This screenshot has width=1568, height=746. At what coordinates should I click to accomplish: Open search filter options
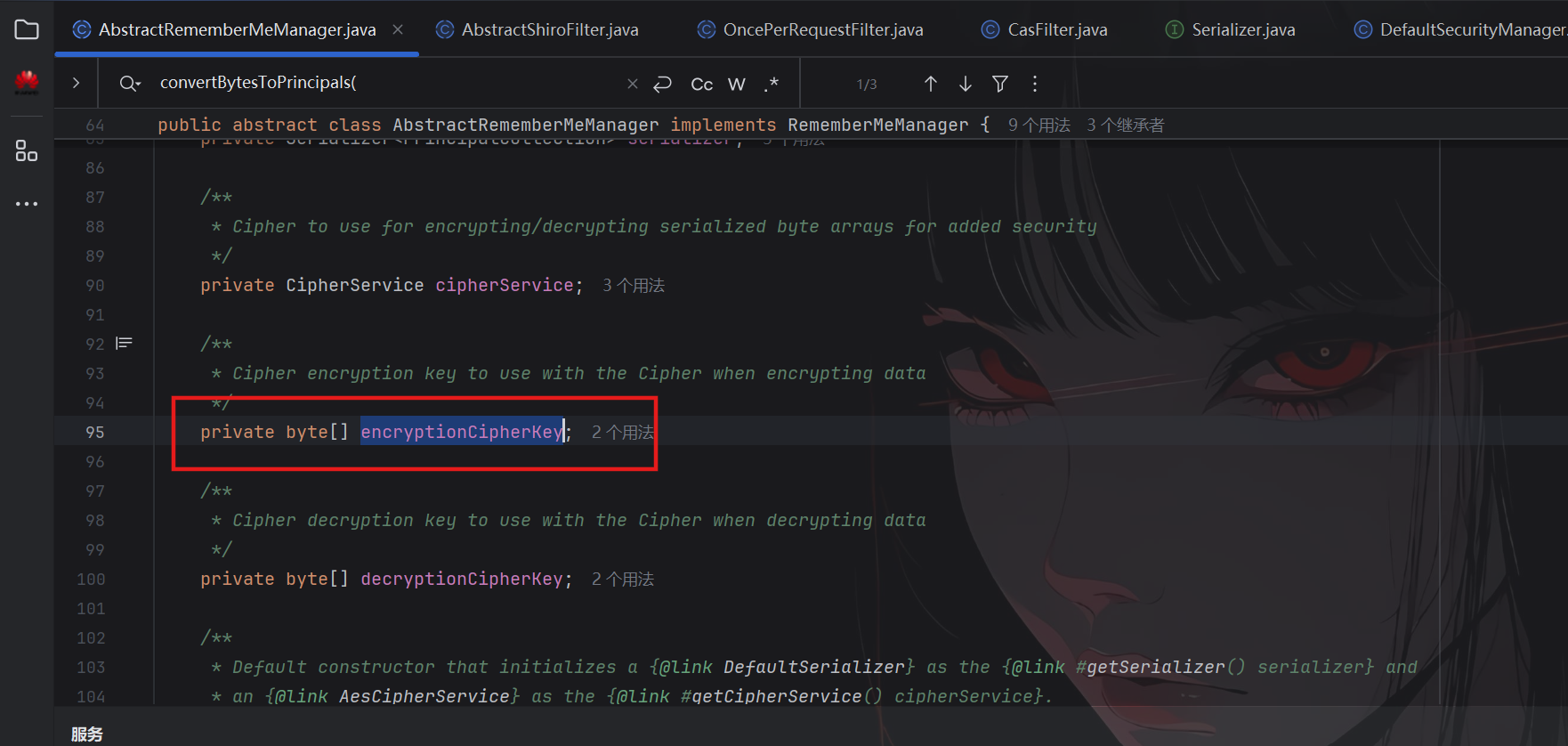(1000, 84)
